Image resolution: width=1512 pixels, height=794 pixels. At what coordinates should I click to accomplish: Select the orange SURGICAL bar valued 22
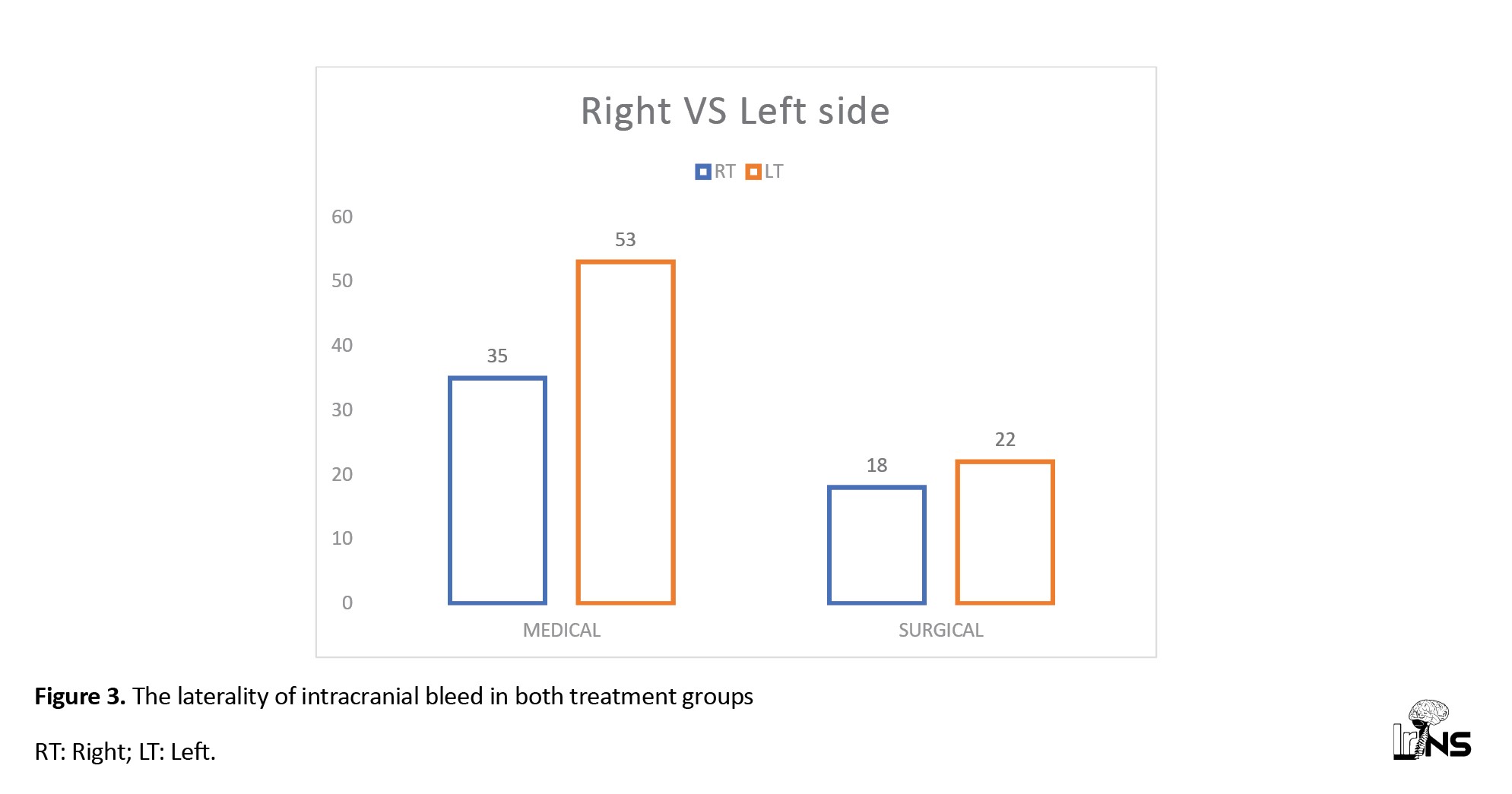pyautogui.click(x=1004, y=532)
